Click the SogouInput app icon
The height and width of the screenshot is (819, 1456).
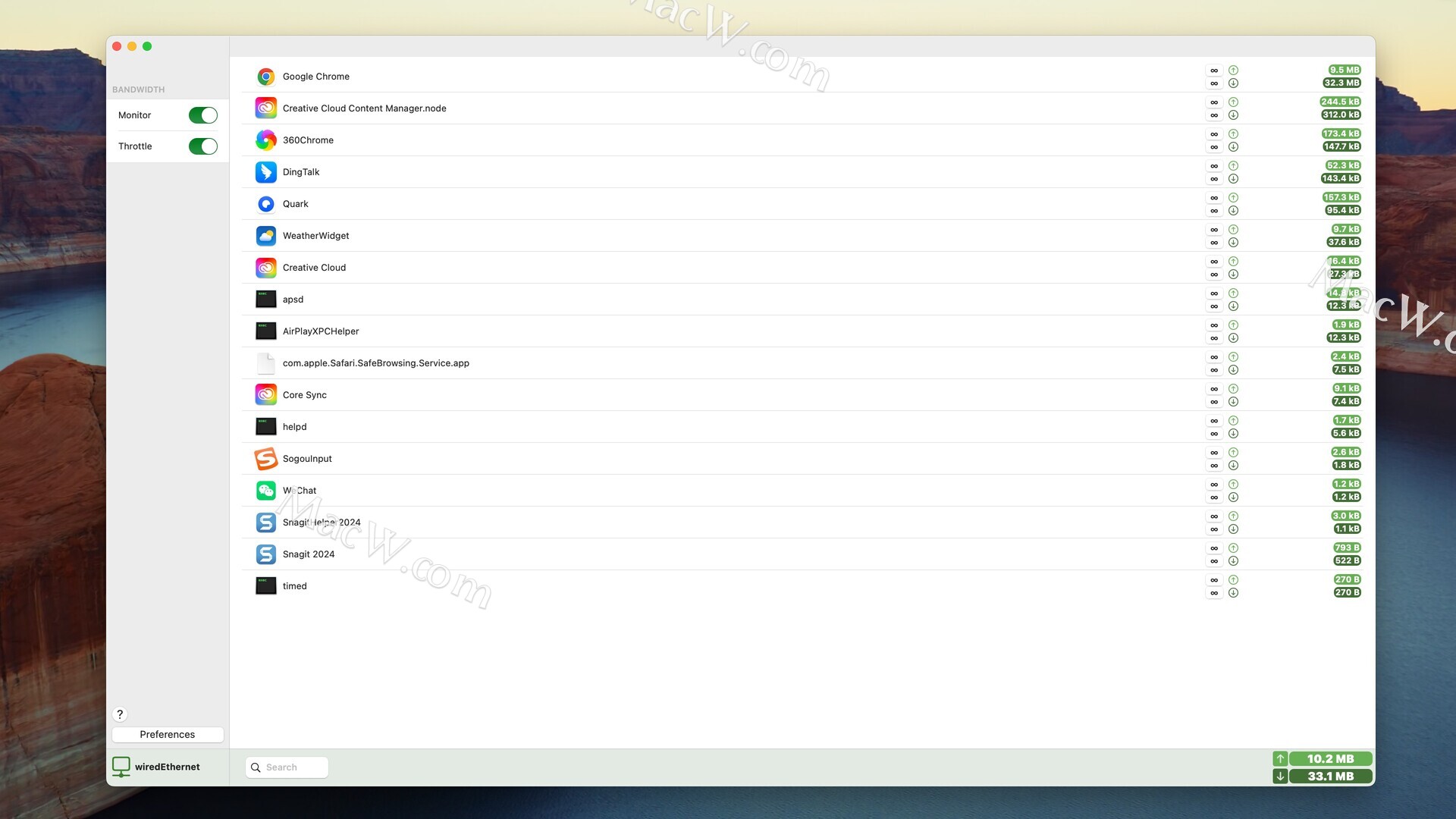[x=265, y=459]
